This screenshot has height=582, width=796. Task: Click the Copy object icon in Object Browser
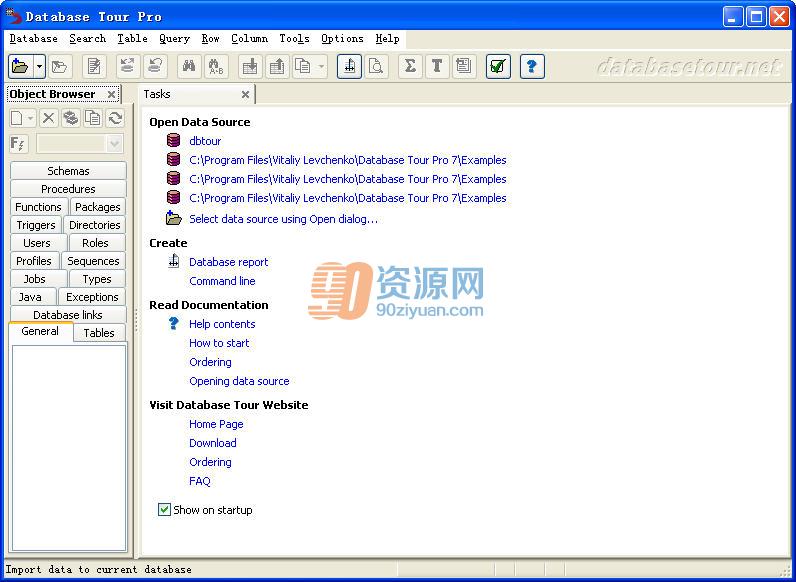(x=93, y=118)
